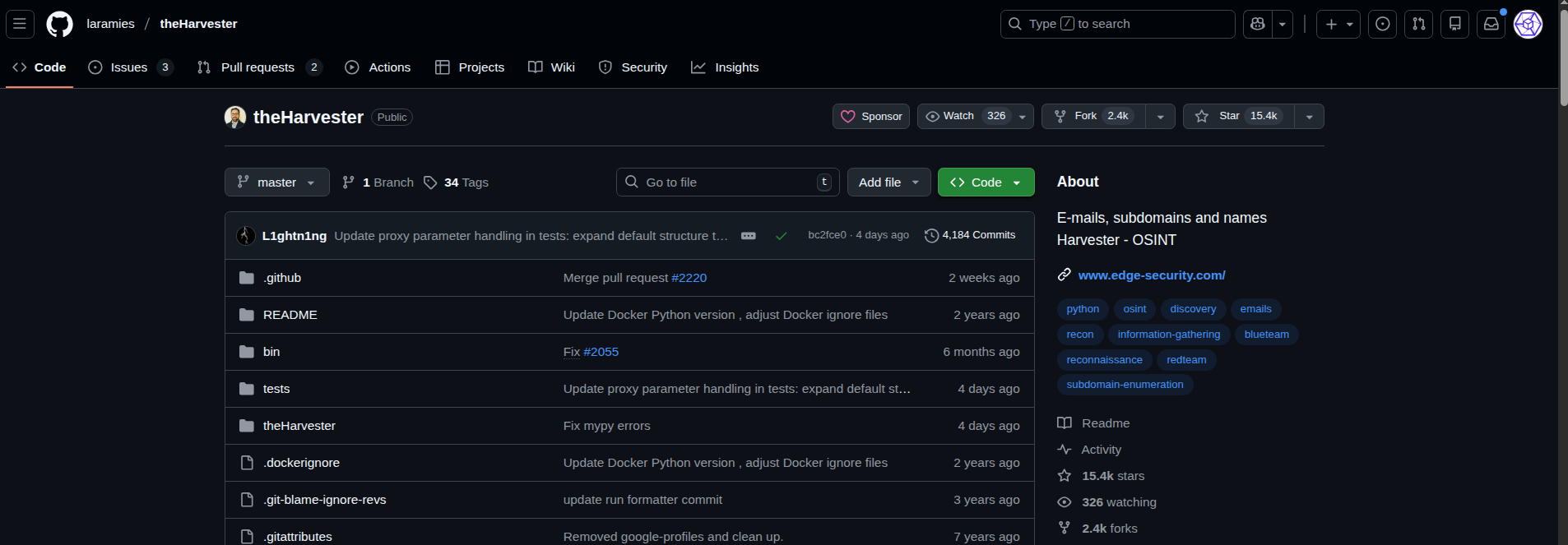Open the master branch dropdown
The width and height of the screenshot is (1568, 545).
(276, 182)
